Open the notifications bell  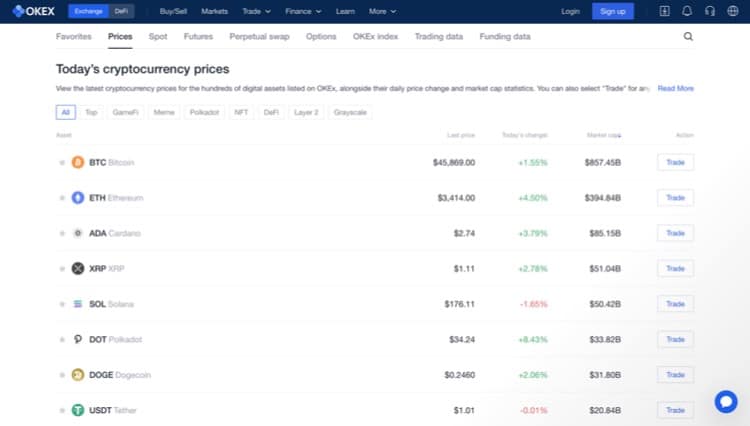687,11
